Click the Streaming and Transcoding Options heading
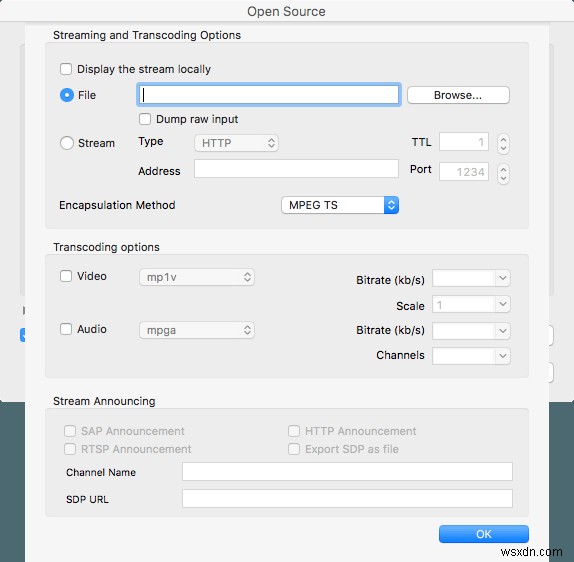574x562 pixels. 147,35
